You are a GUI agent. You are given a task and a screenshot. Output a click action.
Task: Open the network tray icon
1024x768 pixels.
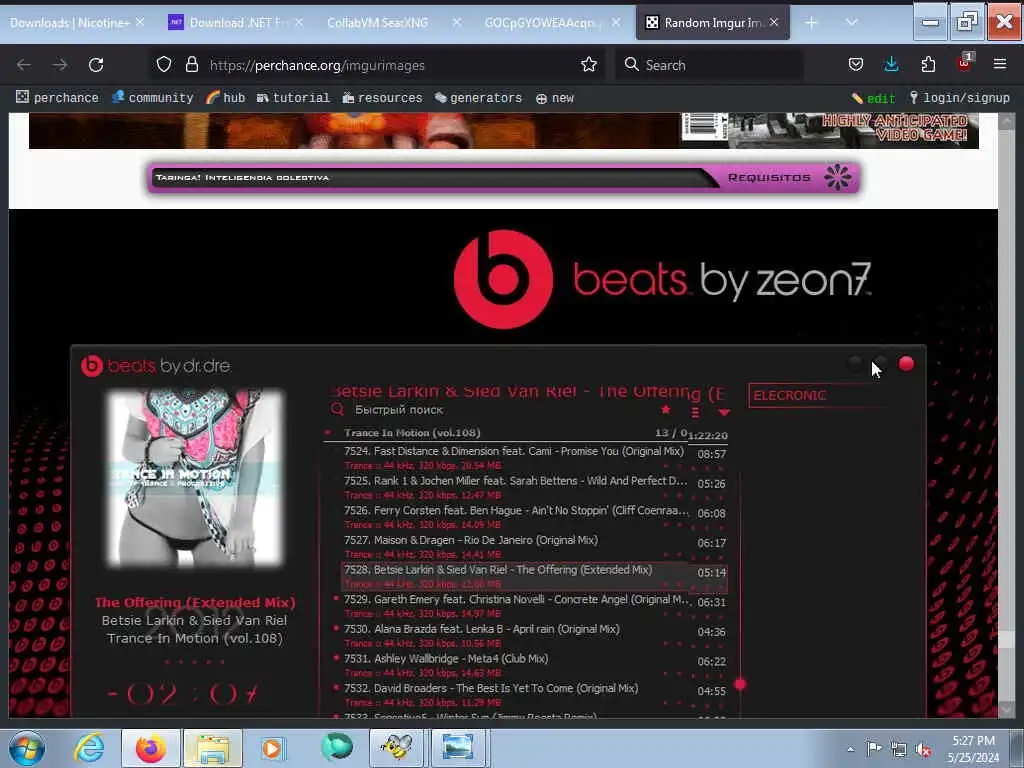[899, 749]
